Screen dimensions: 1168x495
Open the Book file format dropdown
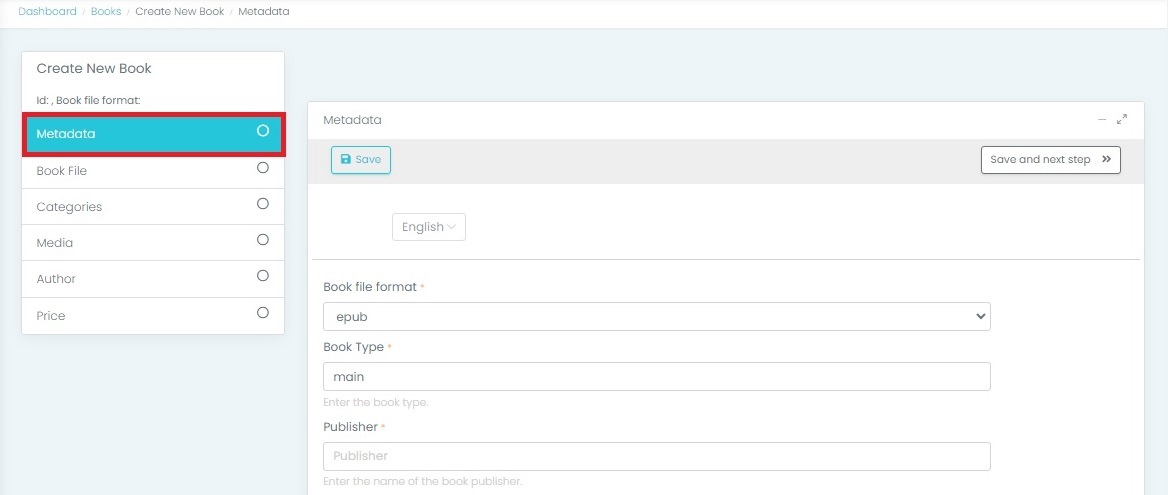point(656,317)
